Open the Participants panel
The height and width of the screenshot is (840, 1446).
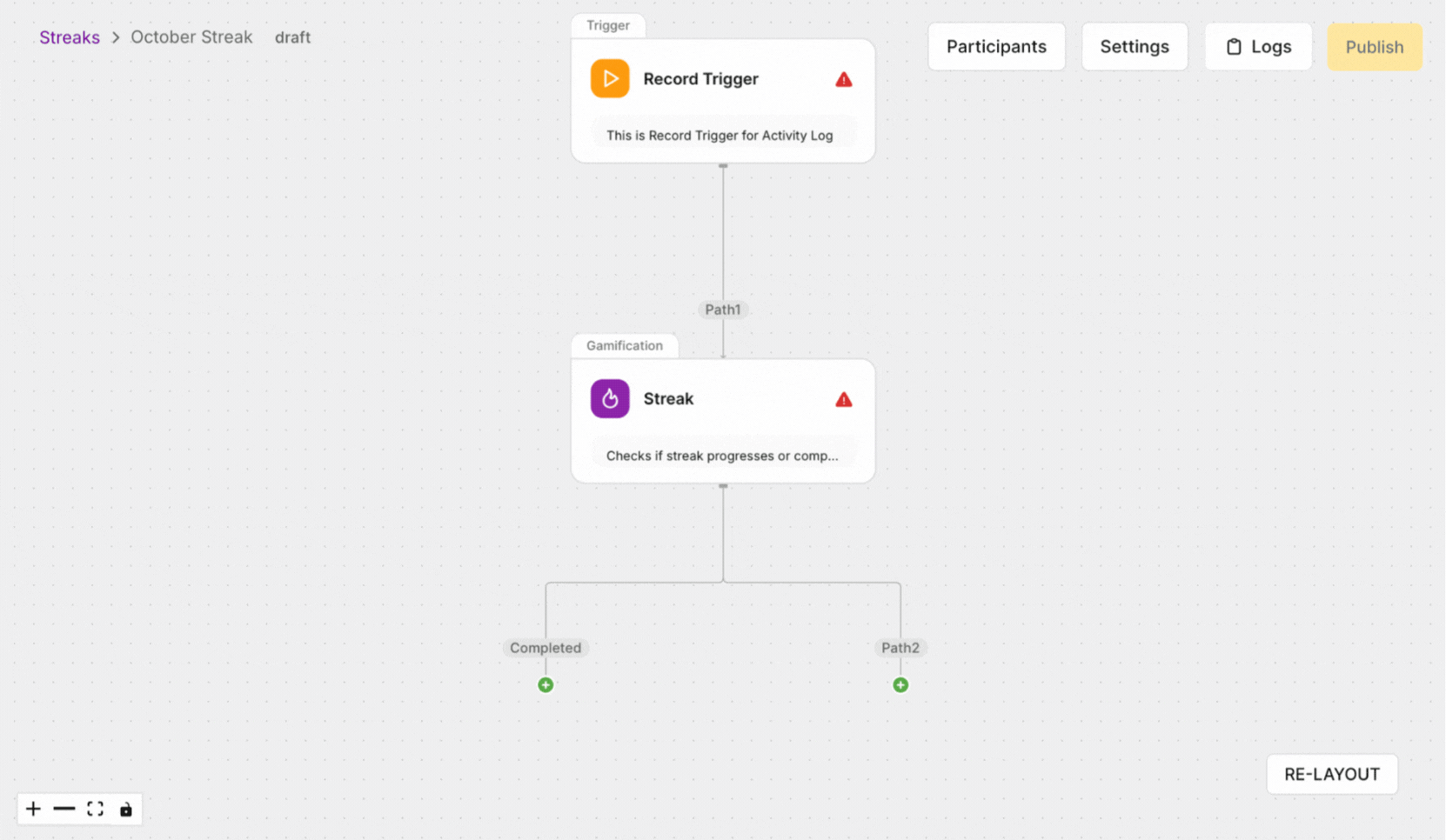pyautogui.click(x=996, y=47)
